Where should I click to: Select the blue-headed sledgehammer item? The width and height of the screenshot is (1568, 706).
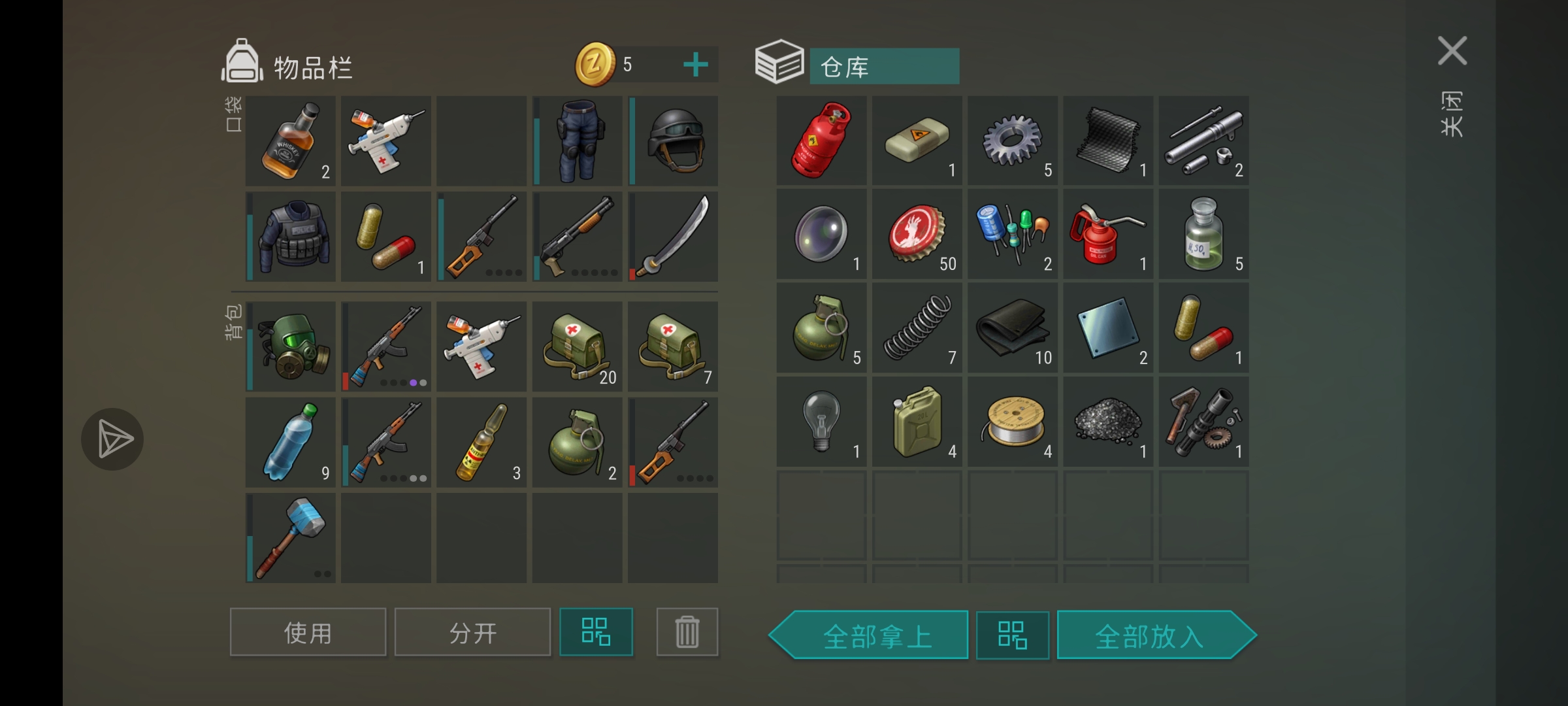[x=291, y=538]
